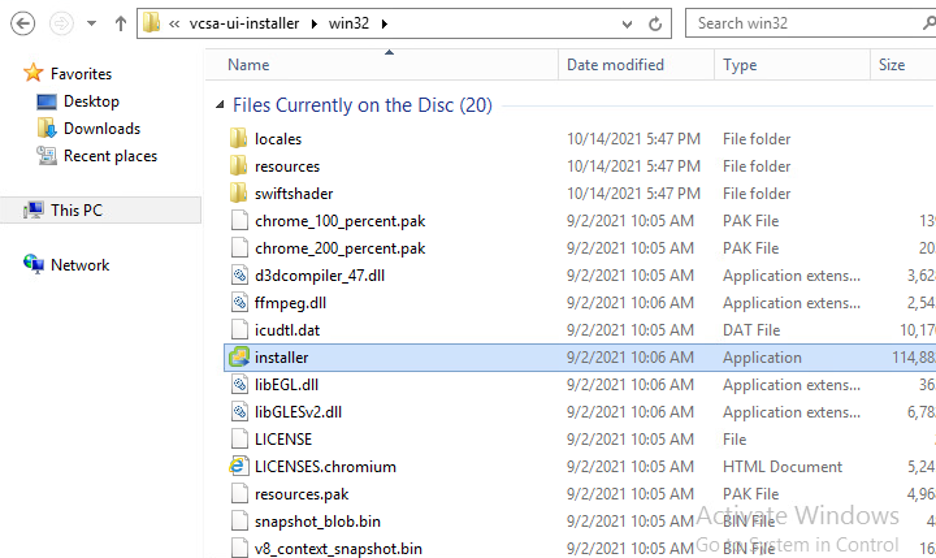Click the Back navigation arrow
The image size is (936, 558).
point(22,23)
